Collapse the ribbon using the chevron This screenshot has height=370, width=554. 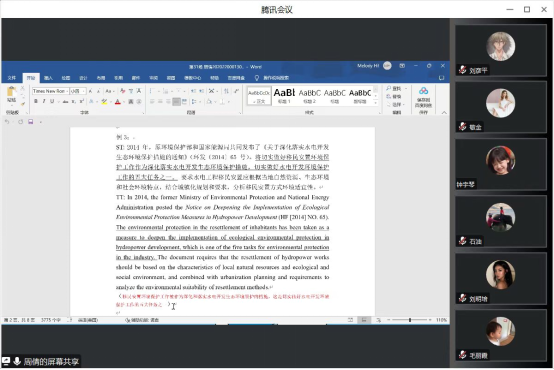444,112
